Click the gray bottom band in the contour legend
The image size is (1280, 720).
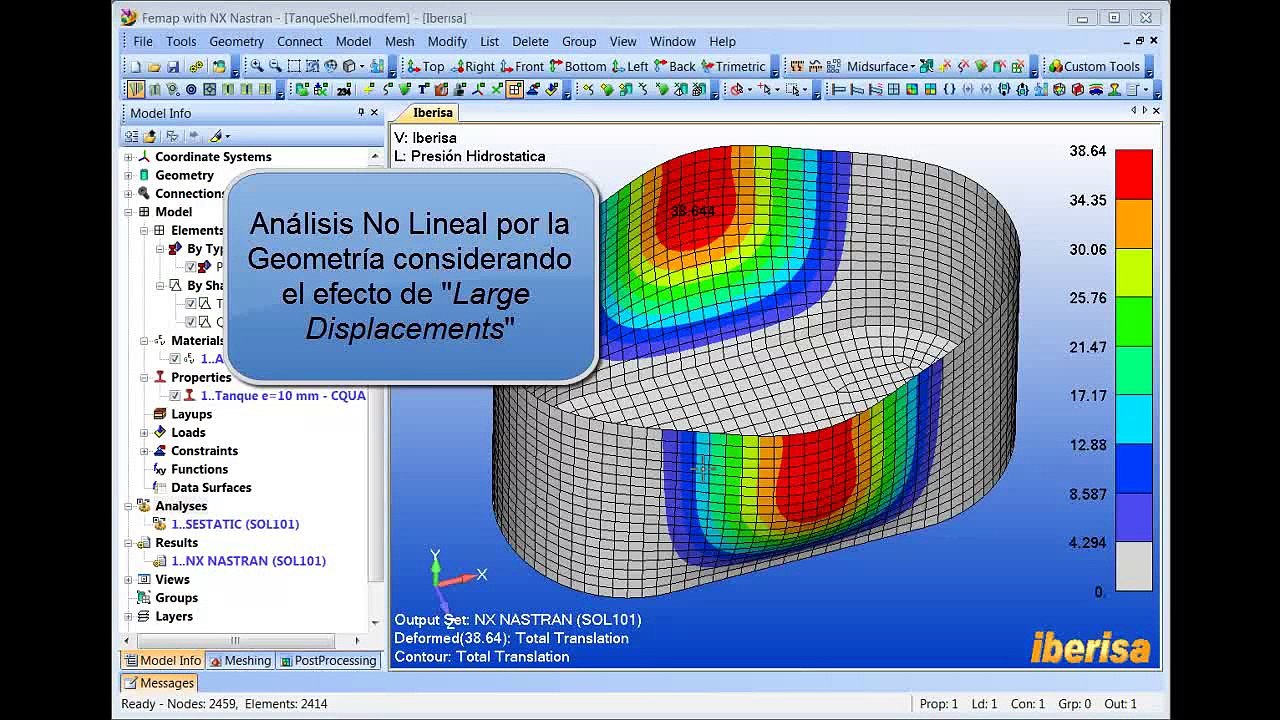tap(1134, 566)
